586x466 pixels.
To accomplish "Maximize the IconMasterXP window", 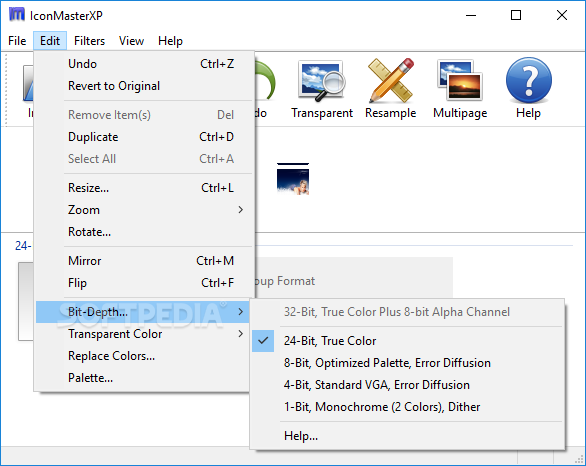I will pyautogui.click(x=516, y=15).
